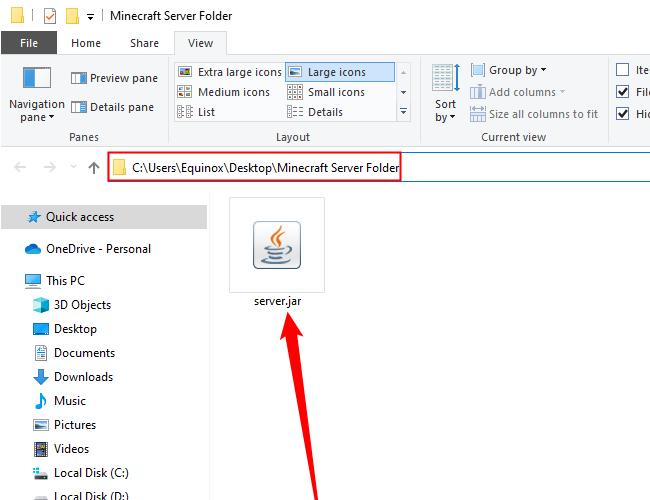The height and width of the screenshot is (500, 650).
Task: Open the Navigation pane dropdown
Action: point(36,95)
